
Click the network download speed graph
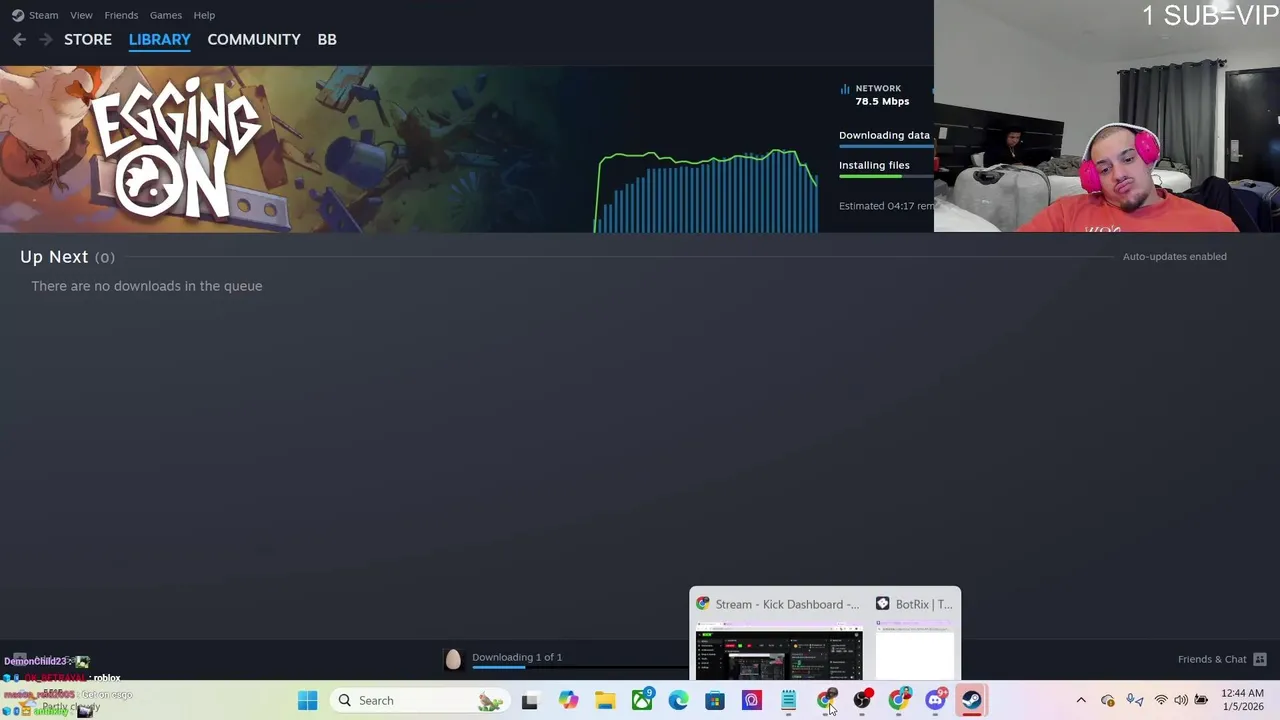(x=707, y=190)
